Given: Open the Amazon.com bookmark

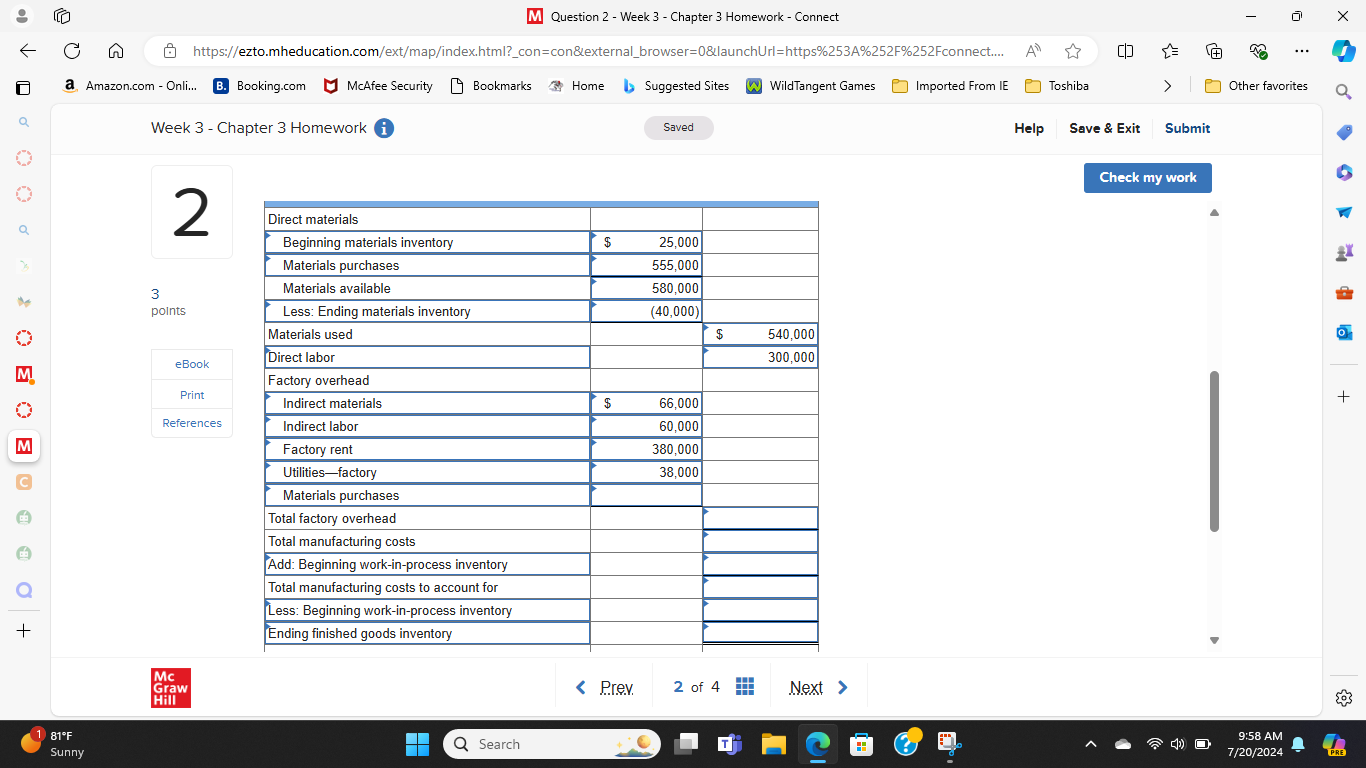Looking at the screenshot, I should point(129,86).
